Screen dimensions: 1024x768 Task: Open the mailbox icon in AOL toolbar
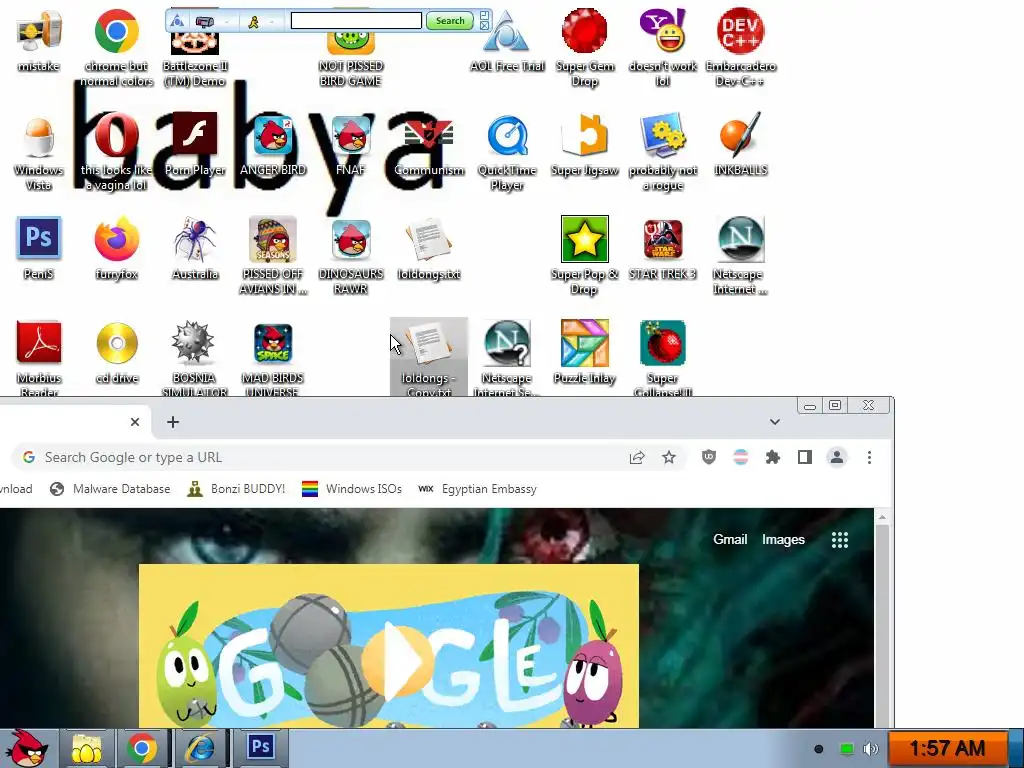click(x=204, y=22)
